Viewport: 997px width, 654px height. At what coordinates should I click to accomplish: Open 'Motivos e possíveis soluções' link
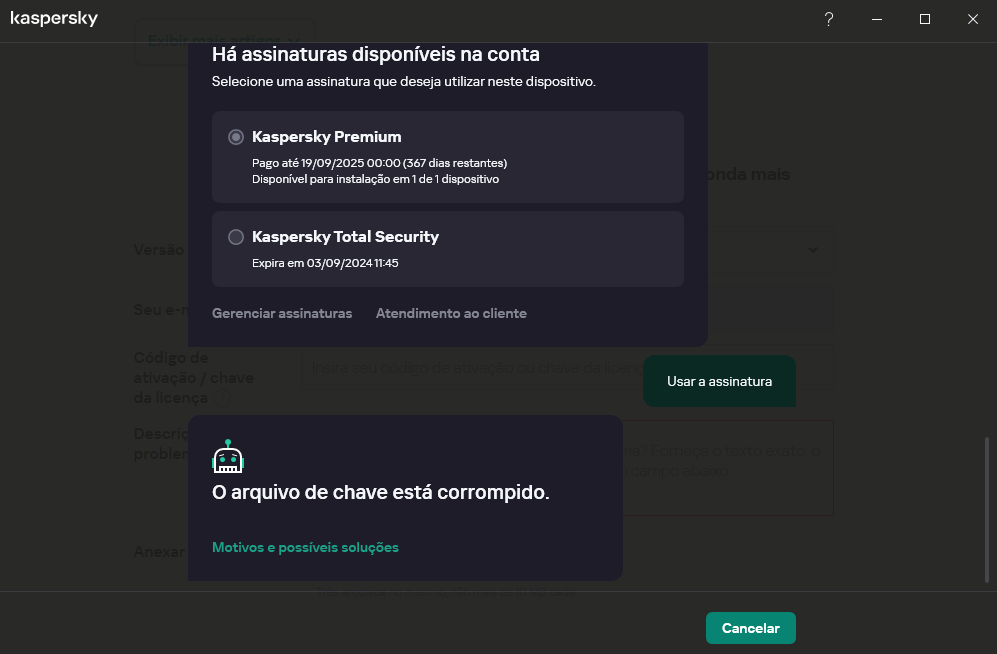[305, 547]
